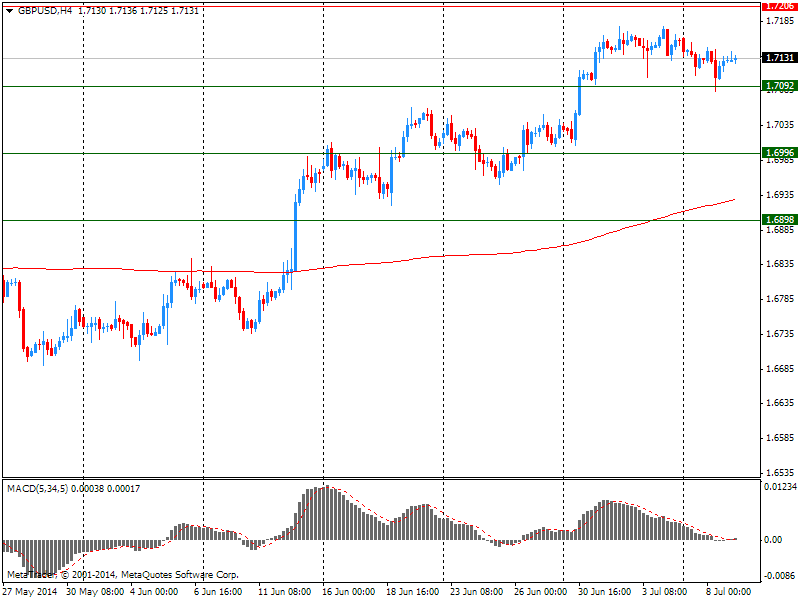
Task: Click the current price 1.7131 label
Action: [779, 58]
